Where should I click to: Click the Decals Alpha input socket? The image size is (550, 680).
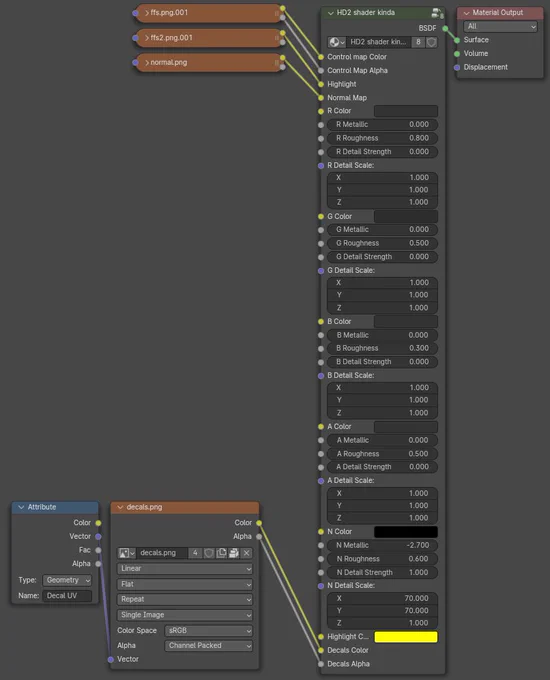click(321, 664)
